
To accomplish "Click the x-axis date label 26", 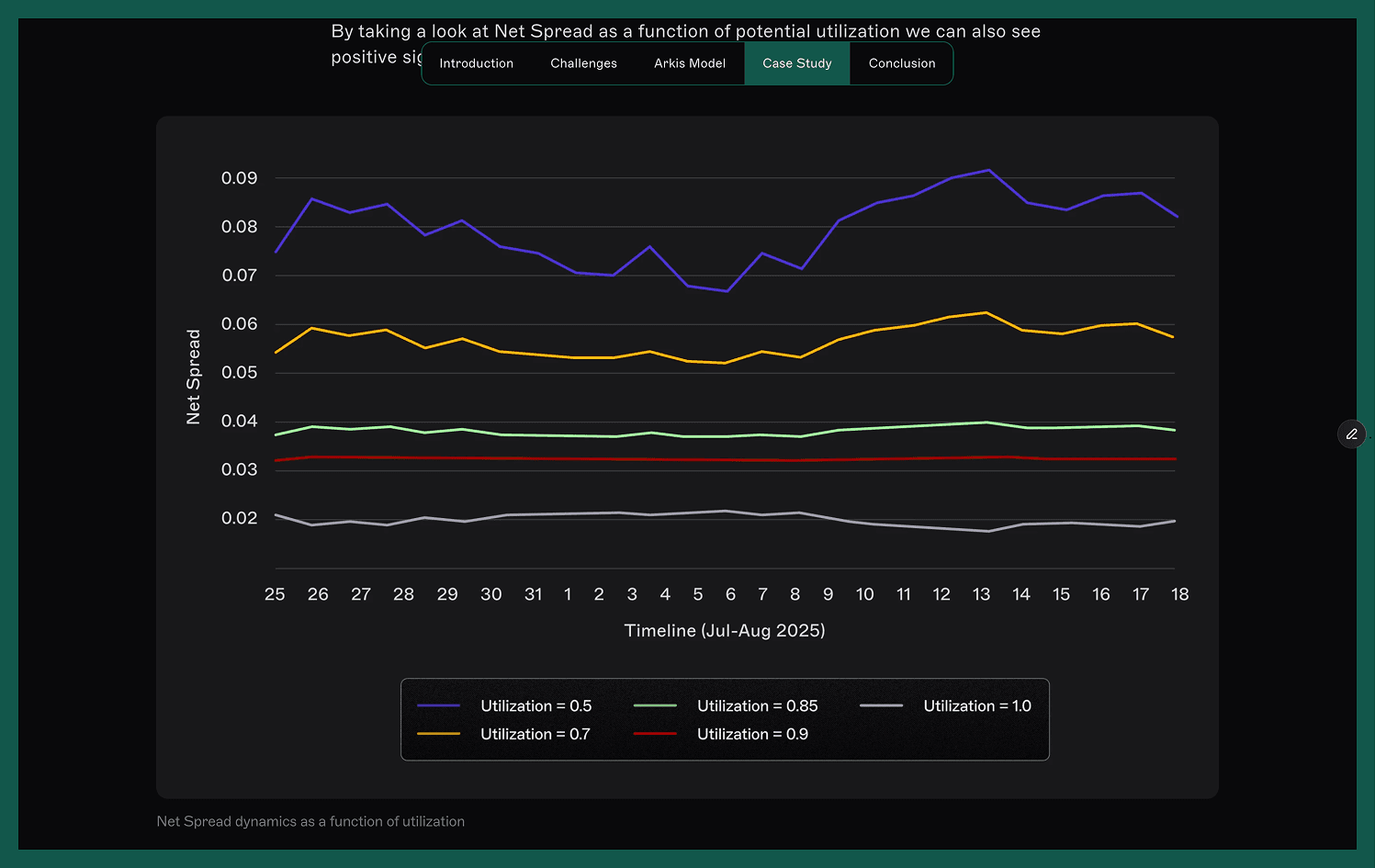I will [318, 594].
